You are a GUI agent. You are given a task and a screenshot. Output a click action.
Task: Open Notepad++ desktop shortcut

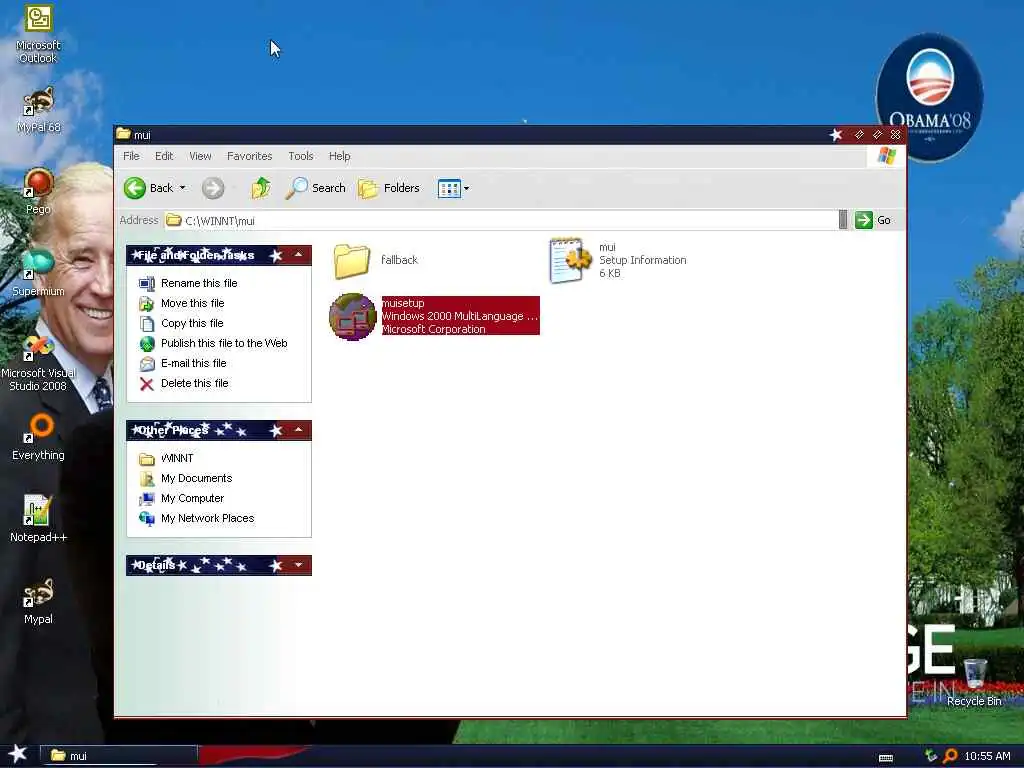39,519
